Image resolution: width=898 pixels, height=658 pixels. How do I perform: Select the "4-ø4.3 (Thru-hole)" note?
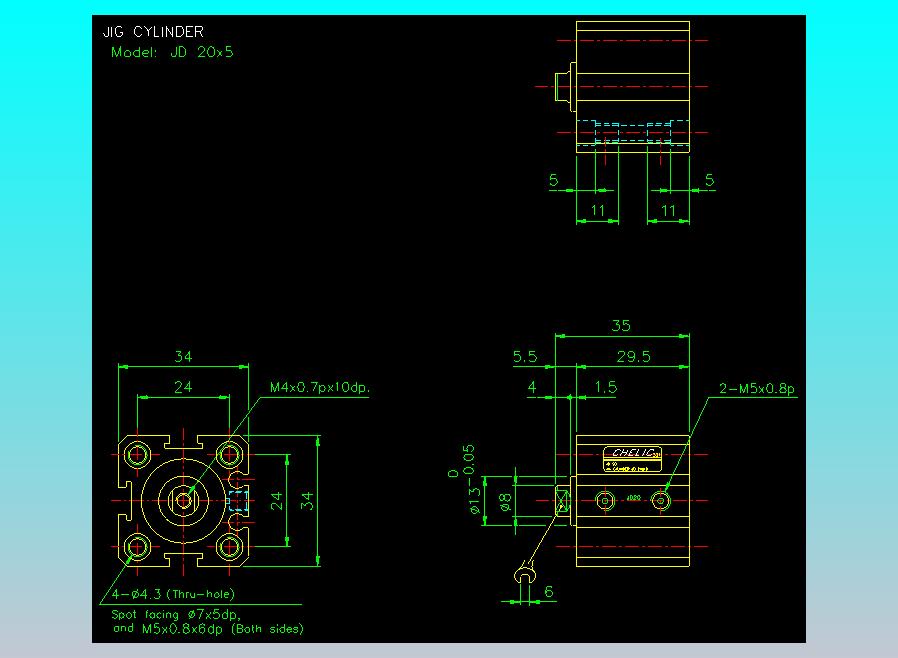[x=173, y=594]
